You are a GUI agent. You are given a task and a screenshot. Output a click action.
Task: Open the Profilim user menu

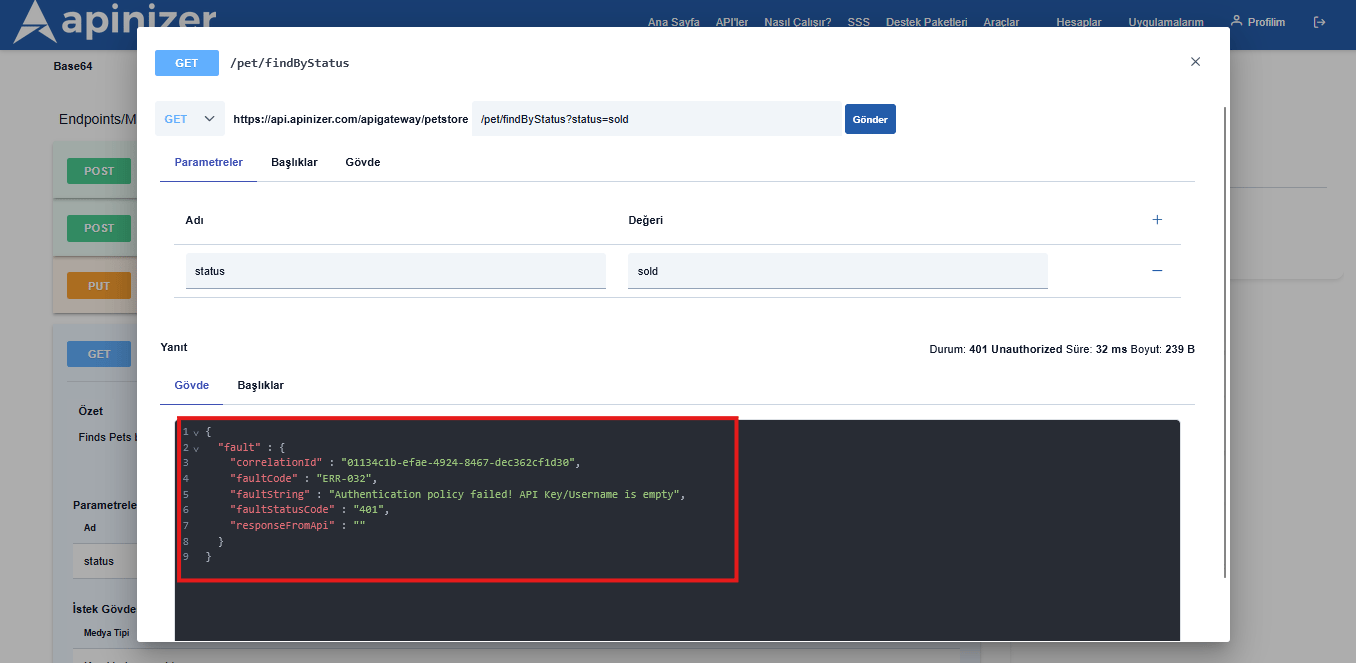(x=1258, y=22)
